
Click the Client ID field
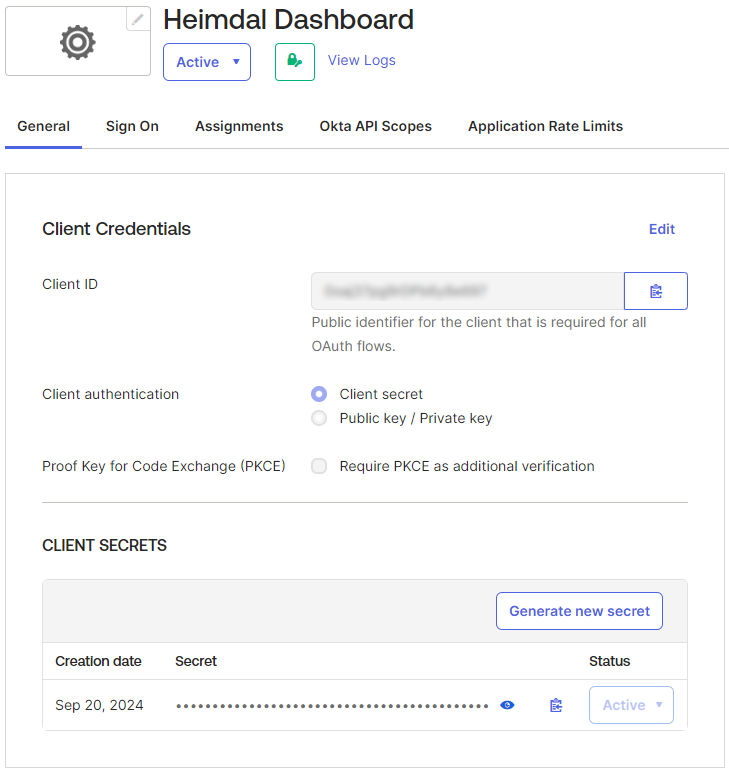[467, 291]
